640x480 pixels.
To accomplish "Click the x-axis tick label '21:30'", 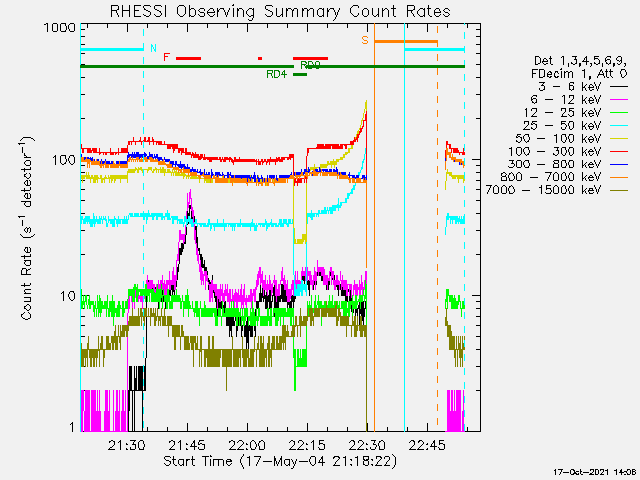I will click(x=127, y=445).
